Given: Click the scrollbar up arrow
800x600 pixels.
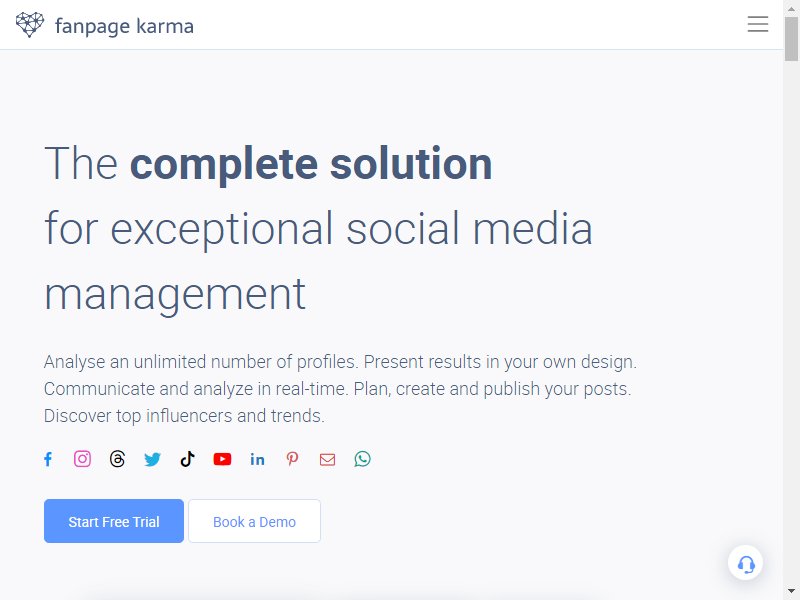Looking at the screenshot, I should pyautogui.click(x=791, y=8).
